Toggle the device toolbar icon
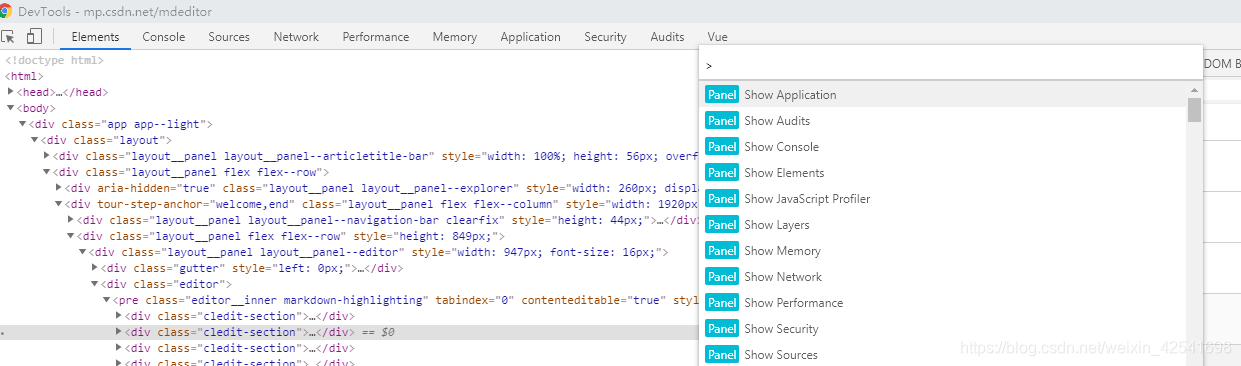Image resolution: width=1241 pixels, height=366 pixels. point(33,37)
